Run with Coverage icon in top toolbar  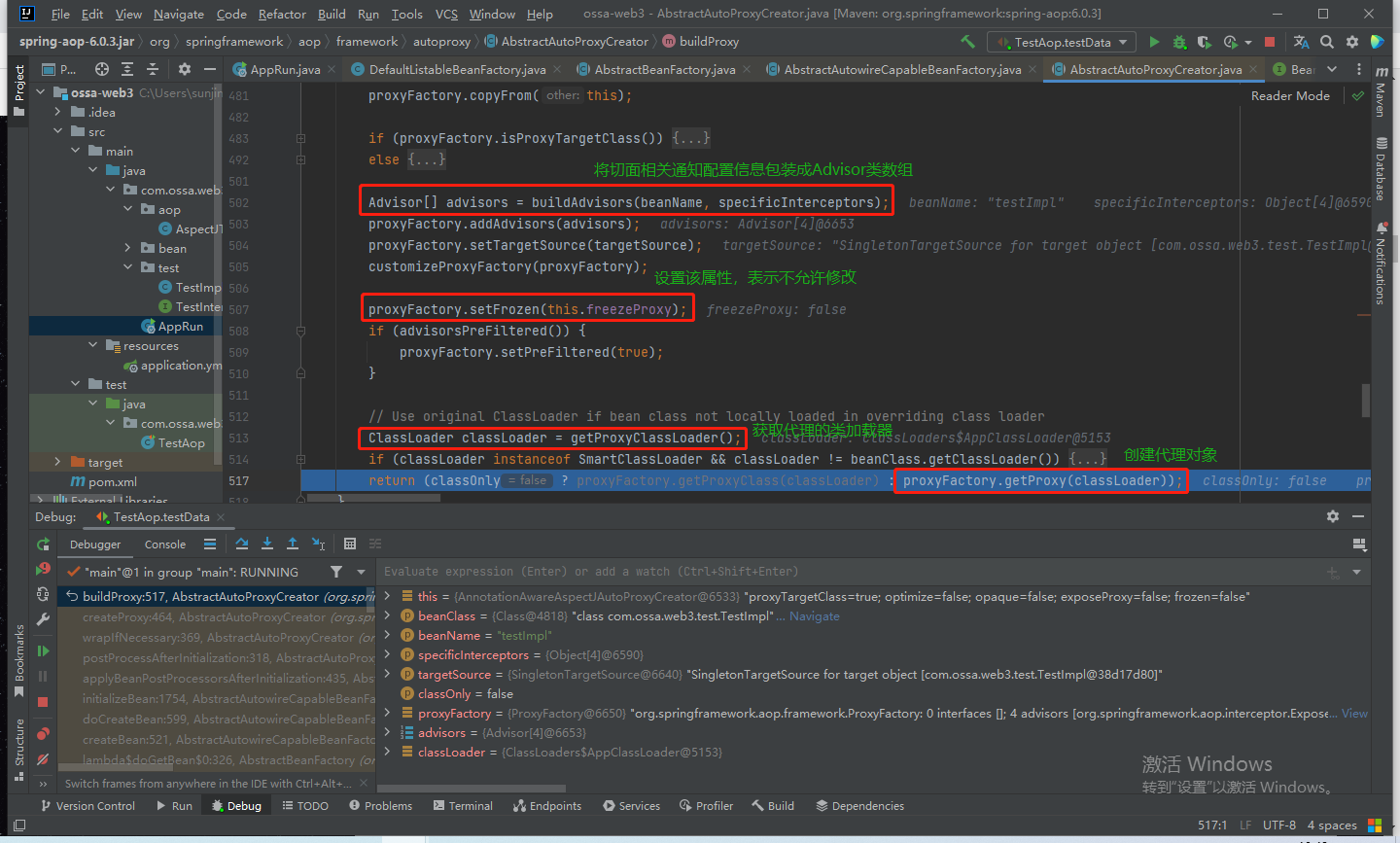[1205, 42]
